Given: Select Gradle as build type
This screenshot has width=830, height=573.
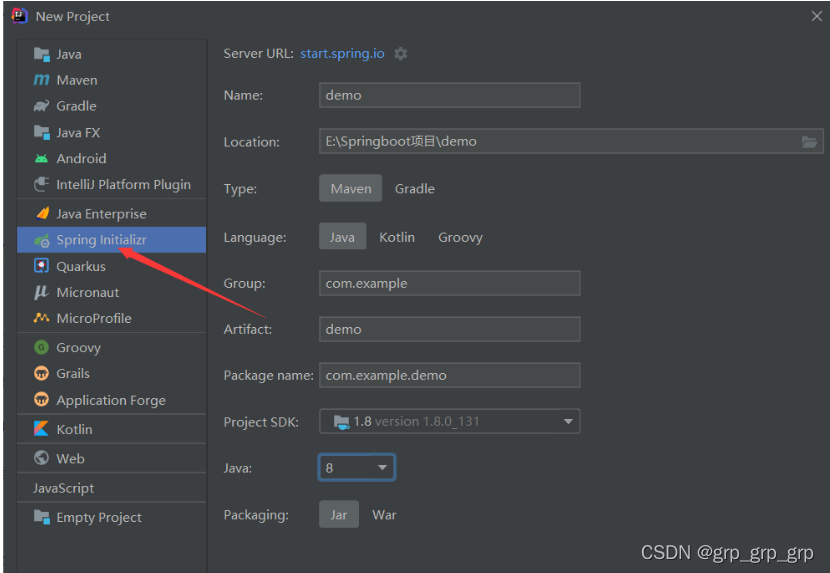Looking at the screenshot, I should [414, 189].
